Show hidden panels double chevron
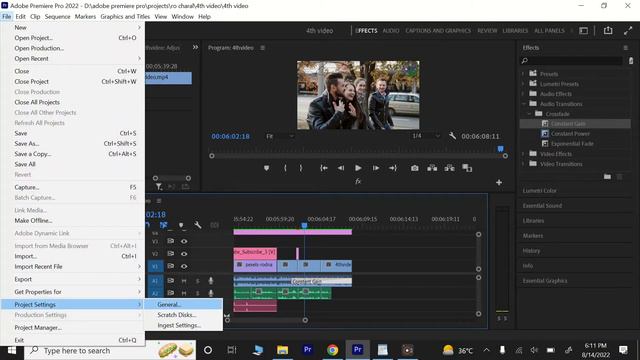 tap(196, 47)
